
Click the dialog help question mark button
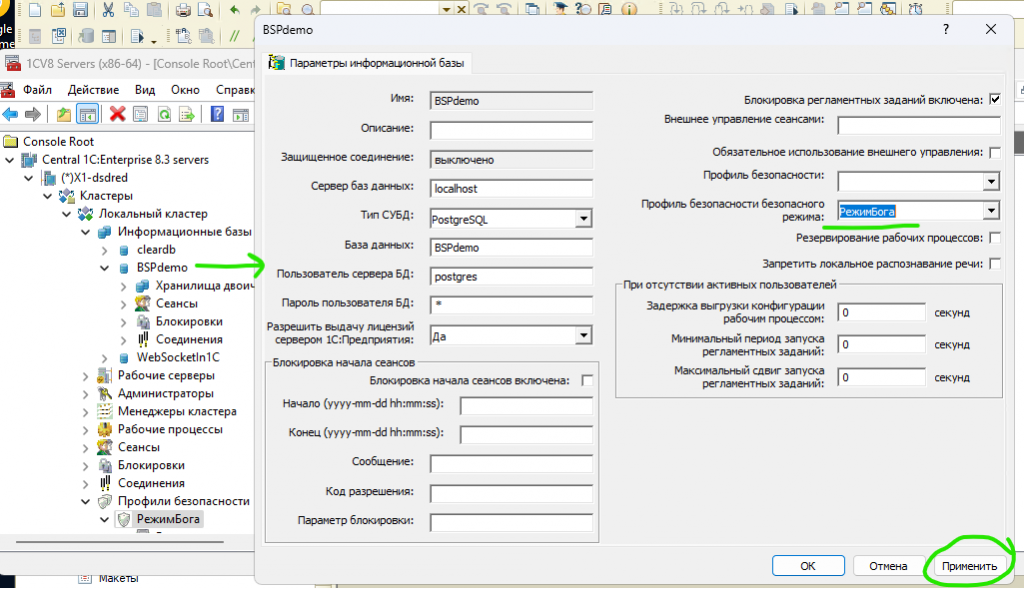(946, 29)
